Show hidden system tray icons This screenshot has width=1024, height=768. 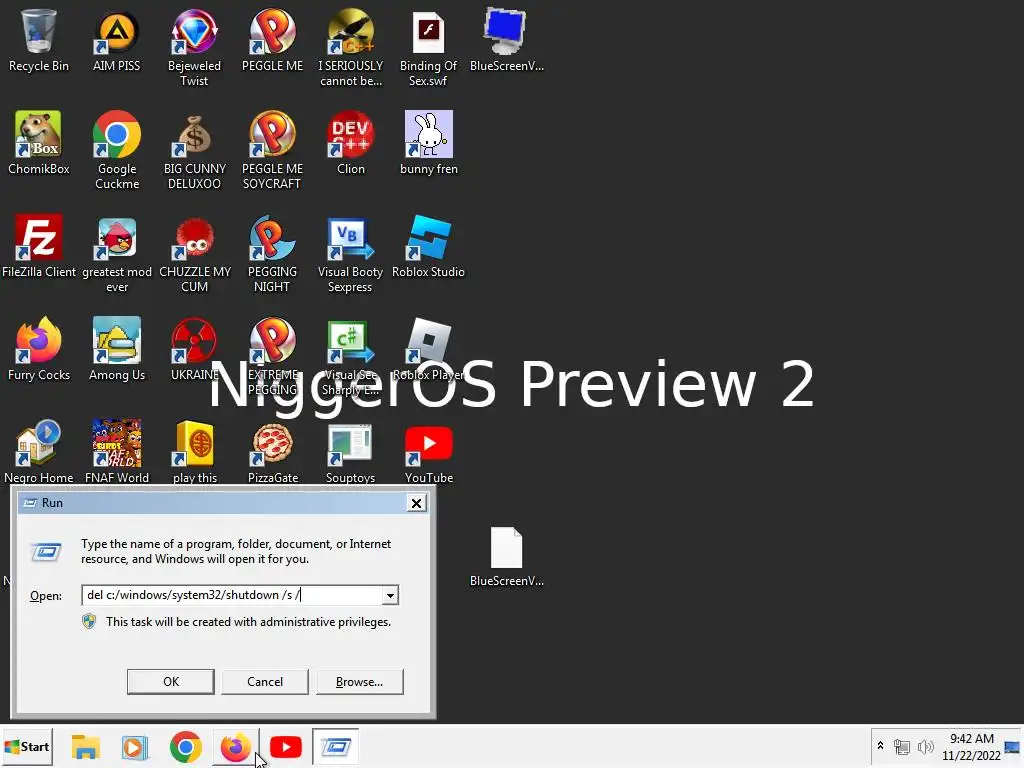tap(880, 746)
